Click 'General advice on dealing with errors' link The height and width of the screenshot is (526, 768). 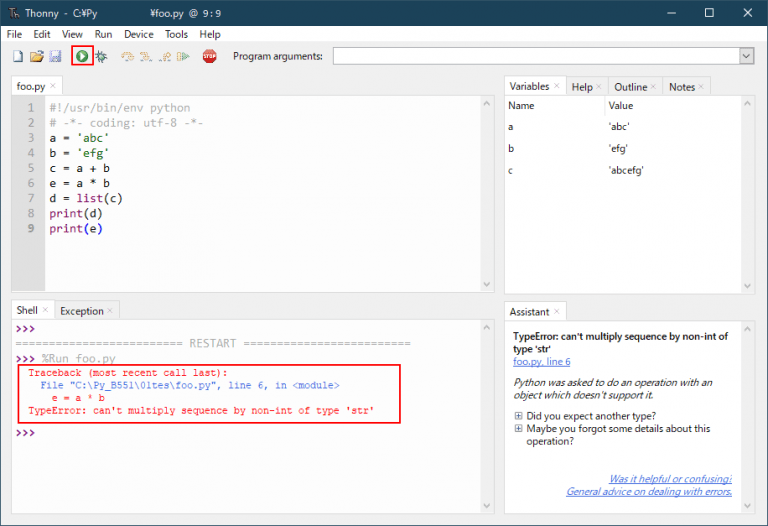point(648,491)
